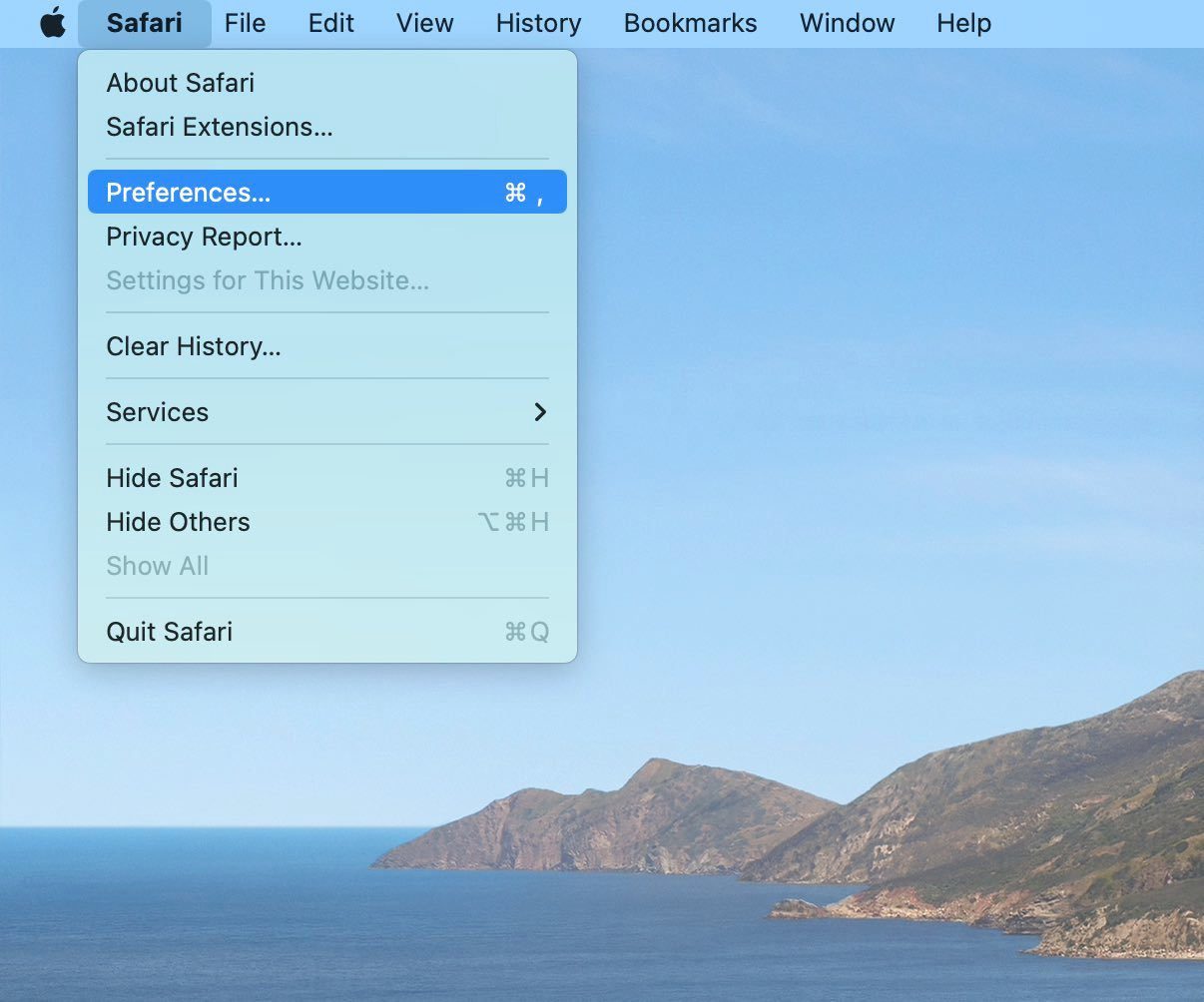Select Clear History… option
Screen dimensions: 1204x1002
point(327,346)
